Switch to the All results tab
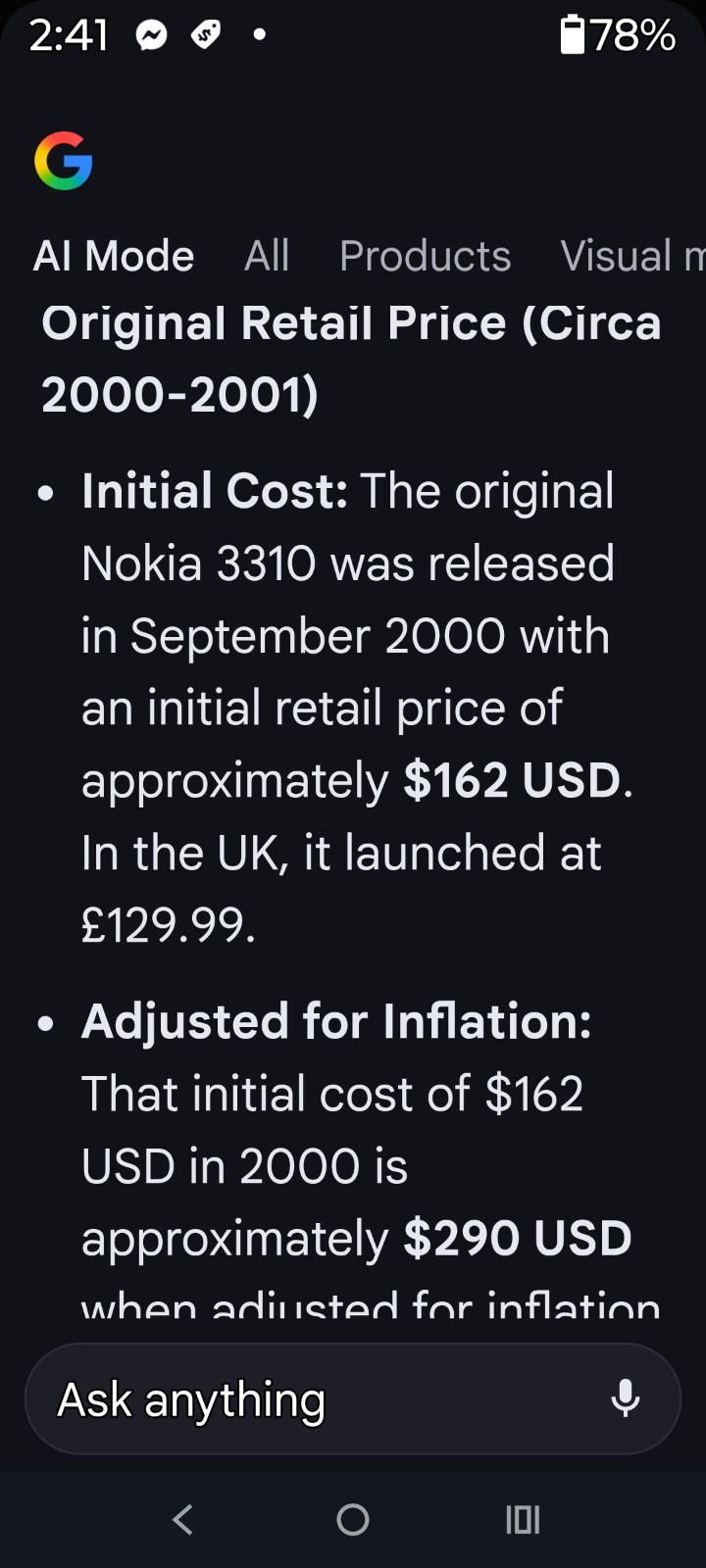The width and height of the screenshot is (706, 1568). point(267,257)
